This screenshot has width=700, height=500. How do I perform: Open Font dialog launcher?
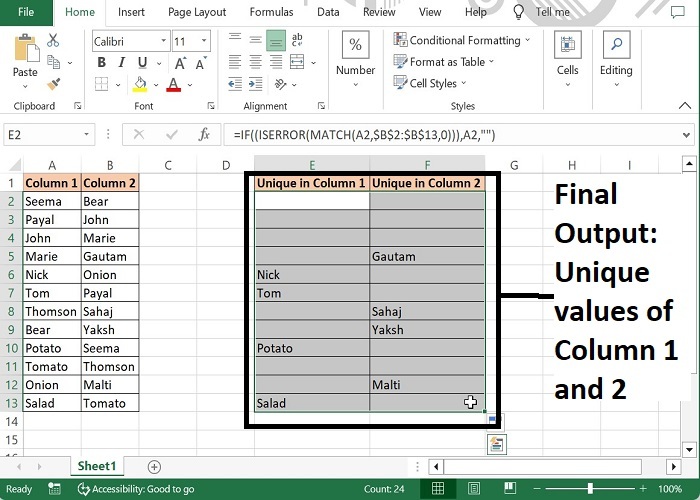tap(211, 106)
